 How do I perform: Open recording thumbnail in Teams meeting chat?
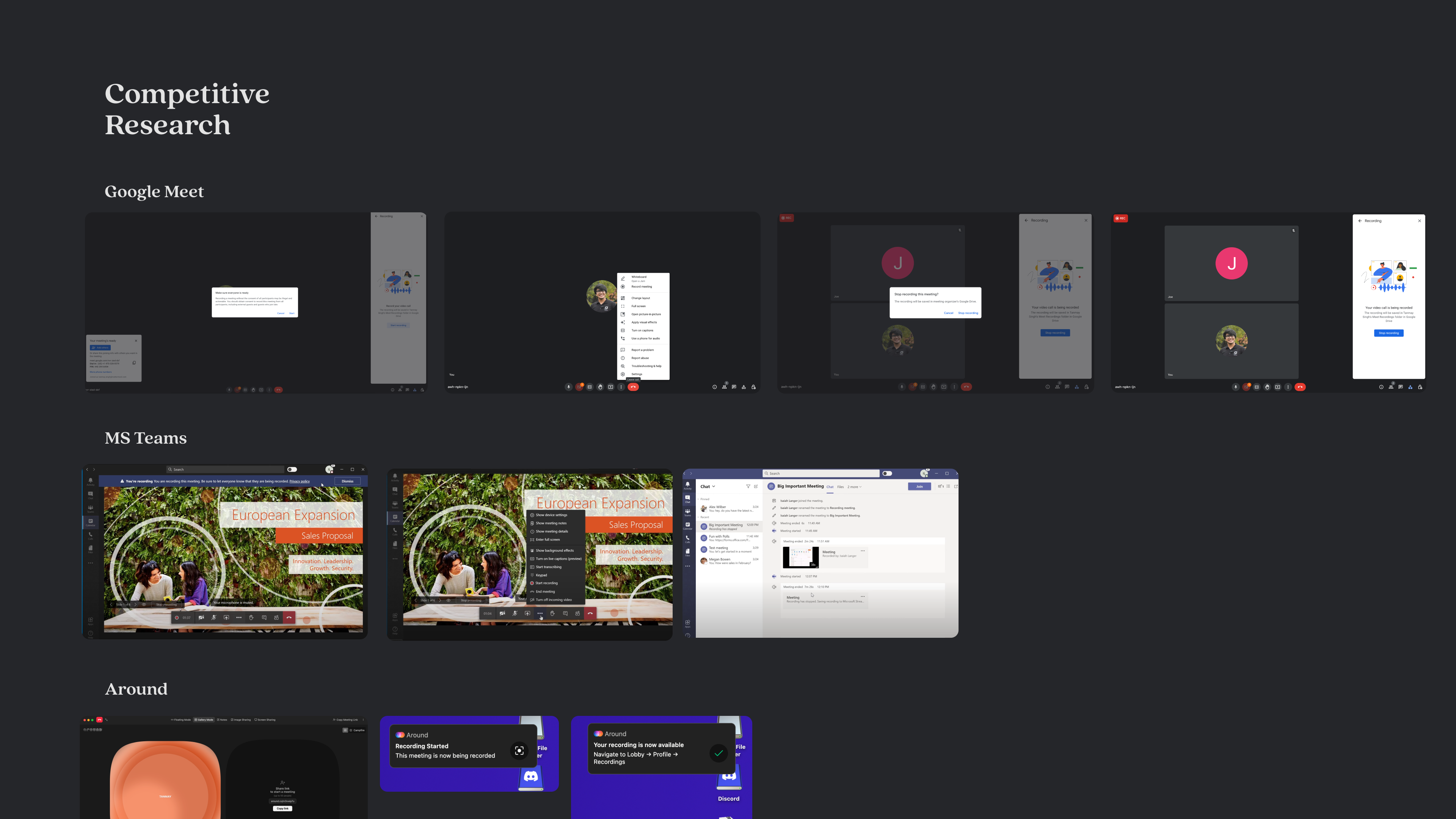click(x=800, y=557)
